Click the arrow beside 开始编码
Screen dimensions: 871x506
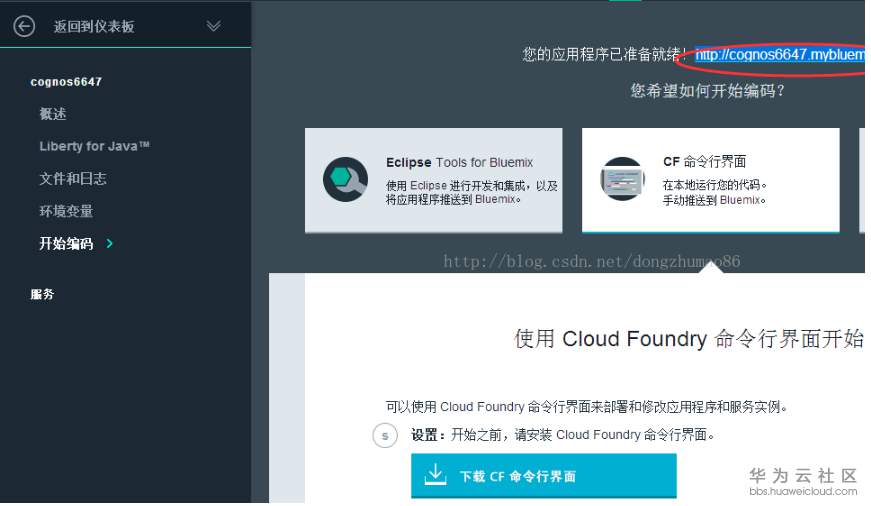point(109,243)
